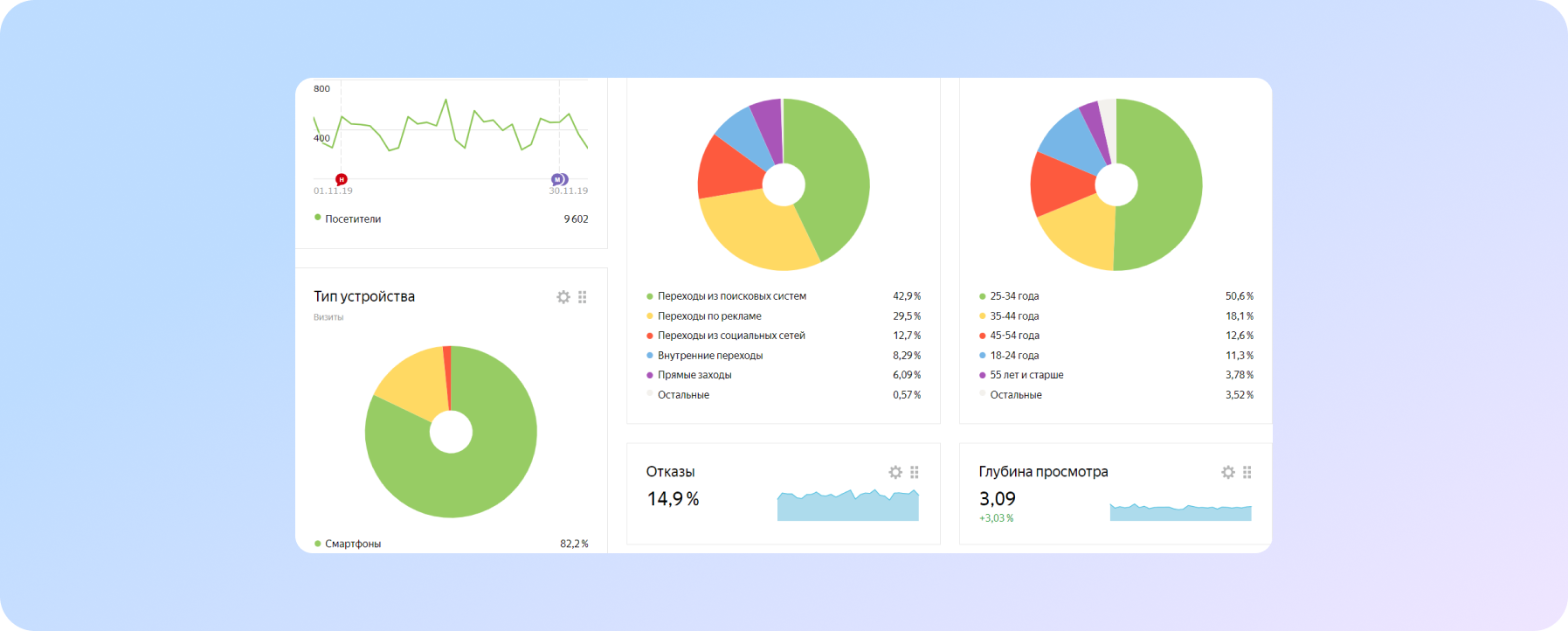Open settings gear of Отказы widget

coord(895,472)
